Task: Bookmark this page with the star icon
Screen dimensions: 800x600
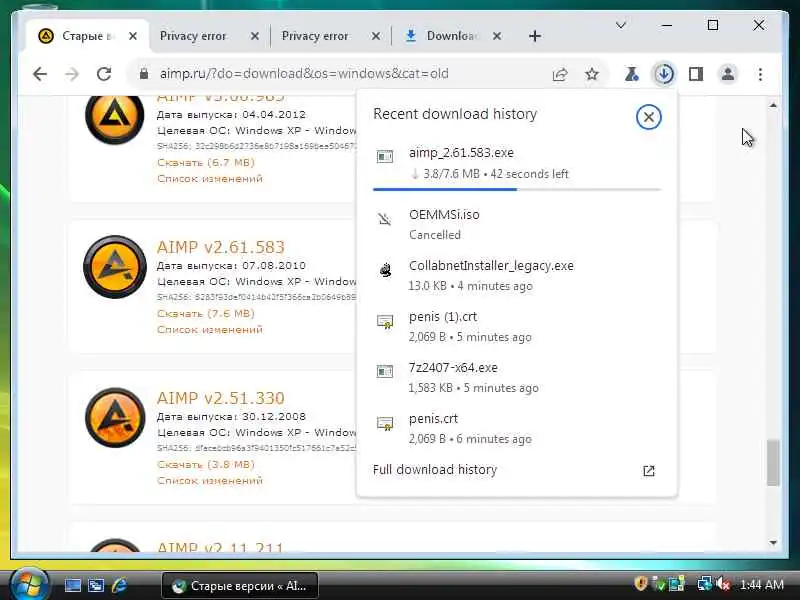Action: coord(592,74)
